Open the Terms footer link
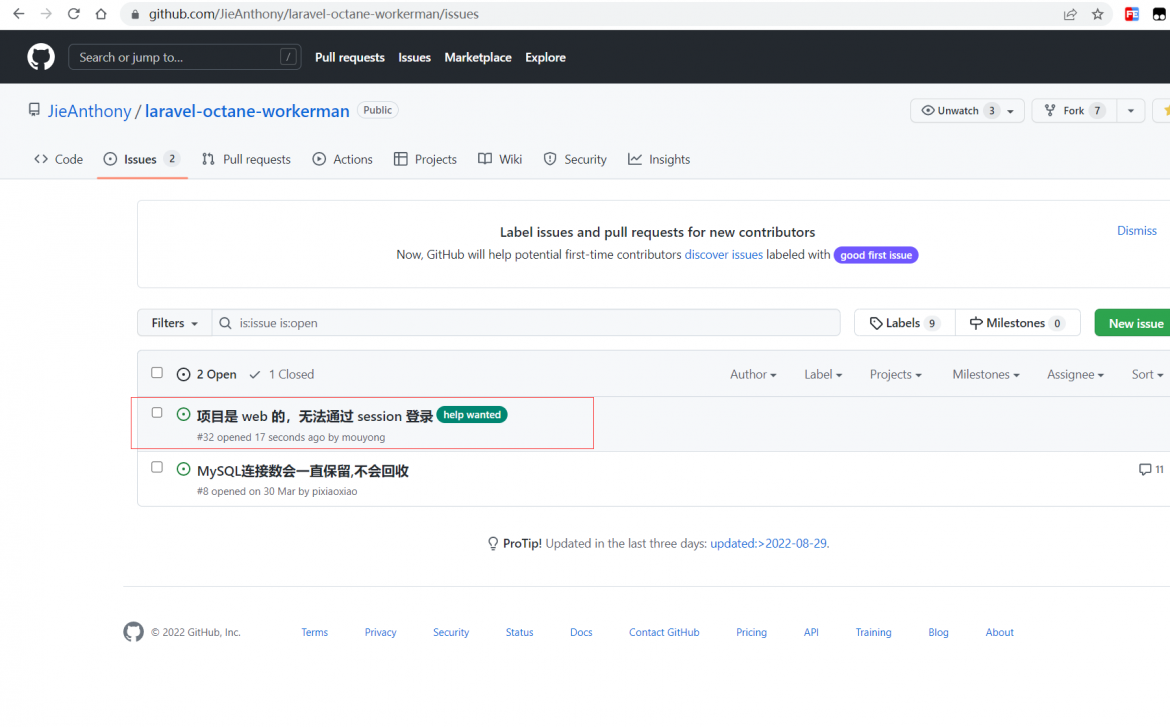Screen dimensions: 1170x727 [x=314, y=632]
